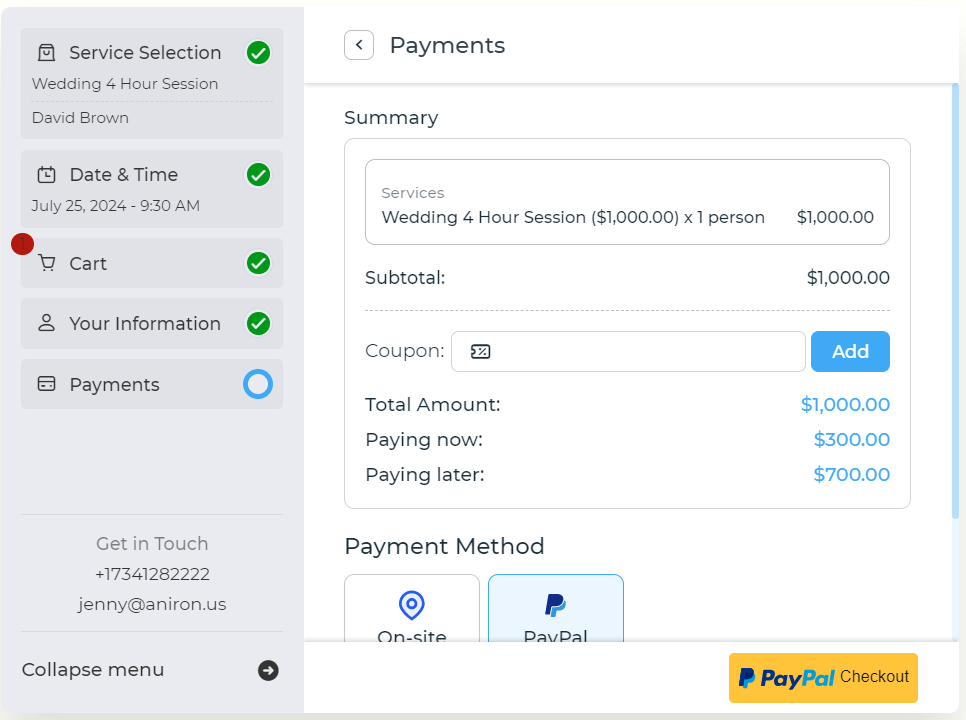Viewport: 966px width, 720px height.
Task: Collapse the sidebar menu with arrow
Action: point(268,671)
